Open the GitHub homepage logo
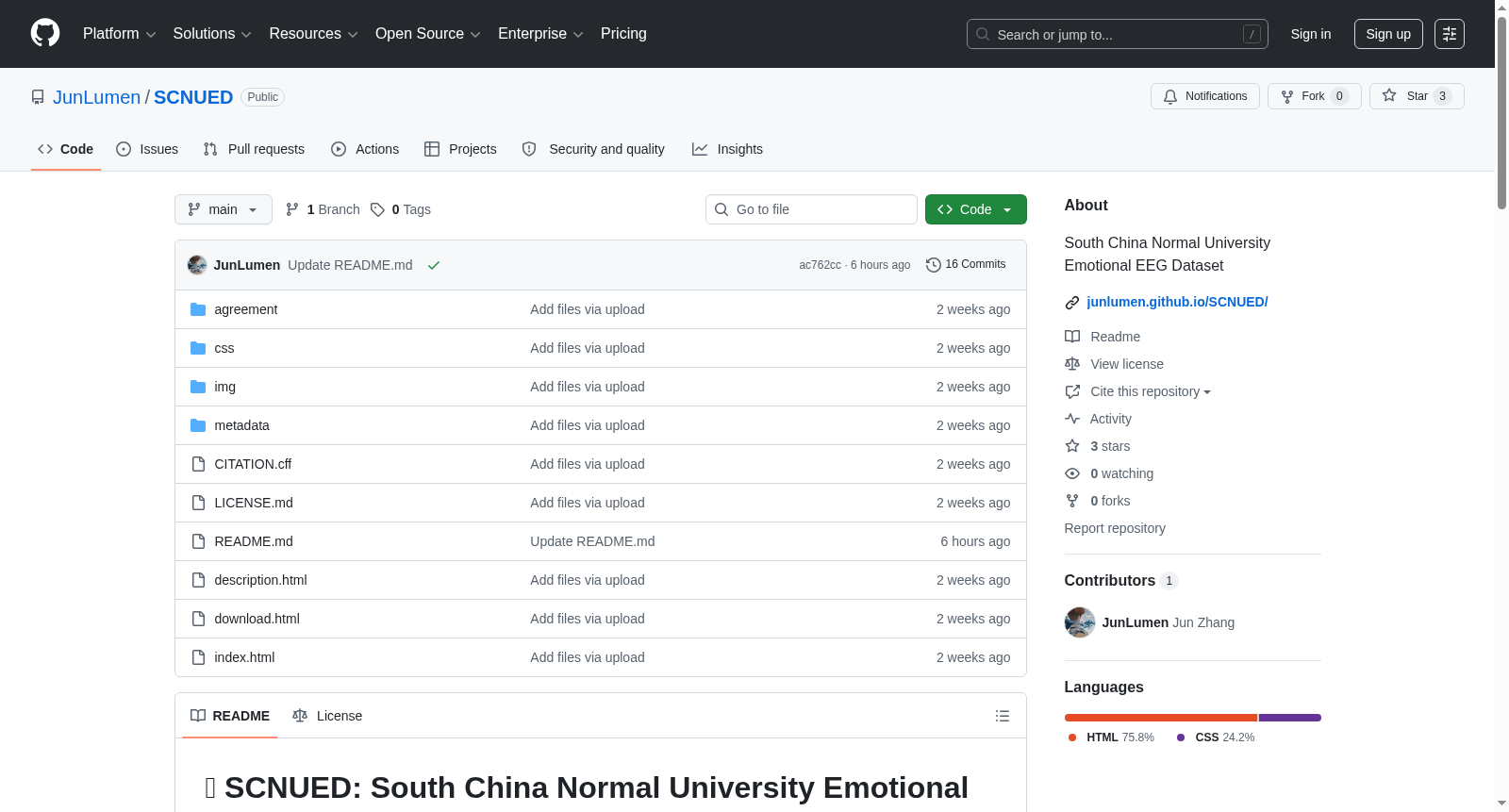 click(x=45, y=33)
